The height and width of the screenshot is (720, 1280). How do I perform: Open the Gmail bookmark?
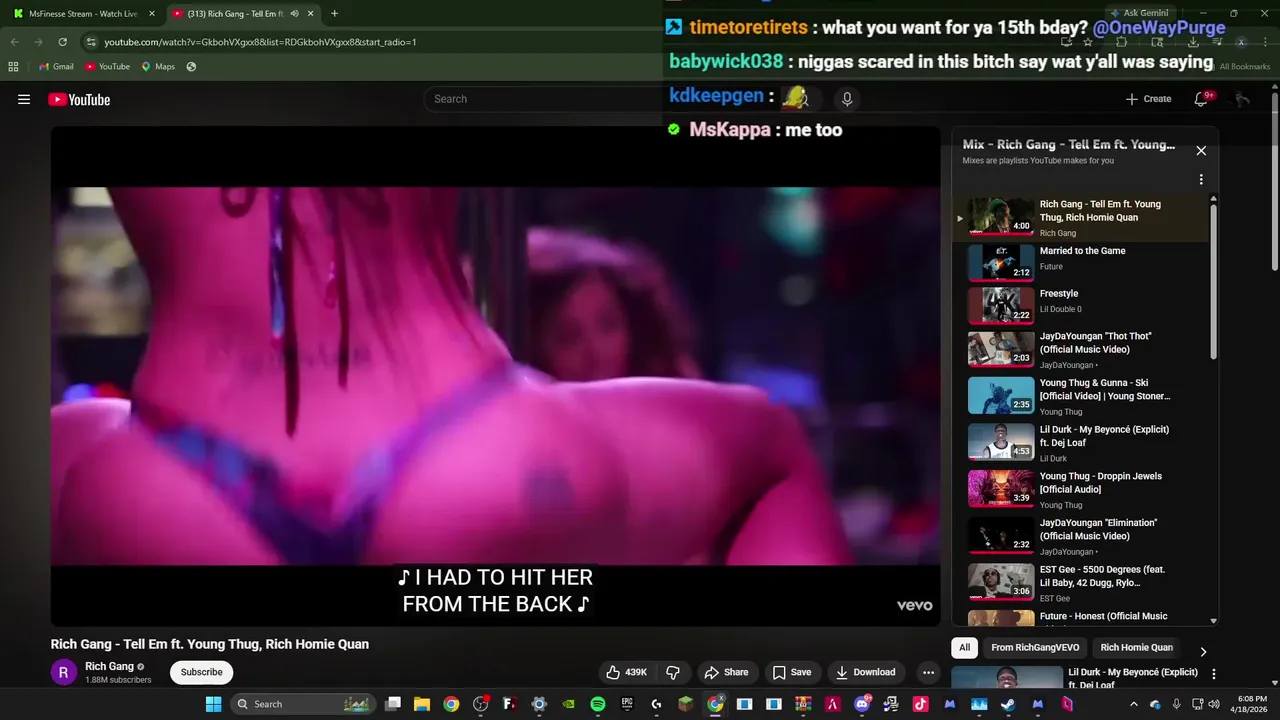pyautogui.click(x=56, y=67)
